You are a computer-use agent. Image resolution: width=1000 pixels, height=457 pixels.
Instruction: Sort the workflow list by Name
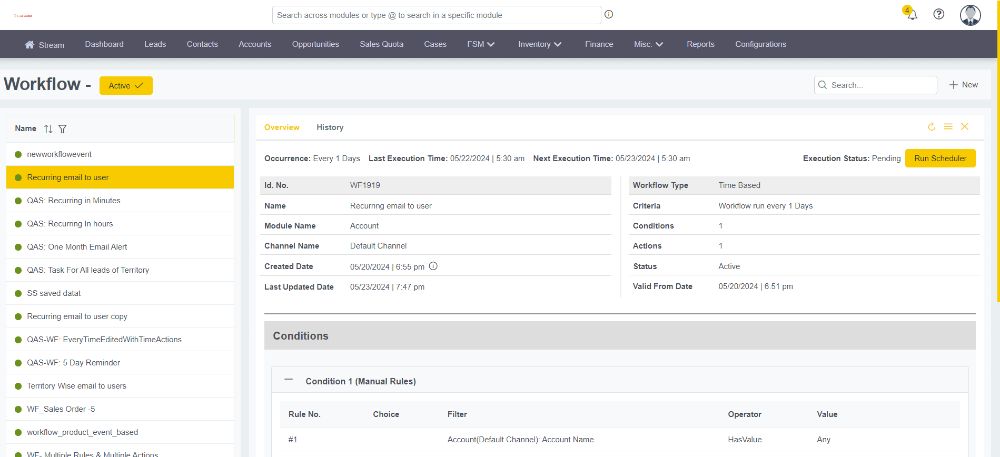point(48,129)
